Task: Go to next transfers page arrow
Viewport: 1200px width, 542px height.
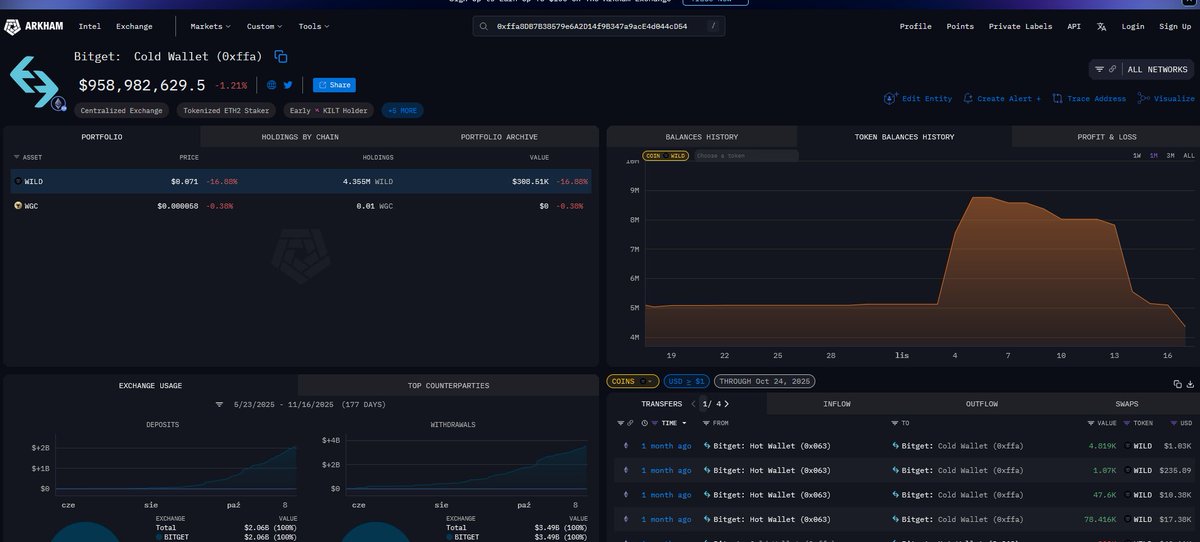Action: [x=725, y=404]
